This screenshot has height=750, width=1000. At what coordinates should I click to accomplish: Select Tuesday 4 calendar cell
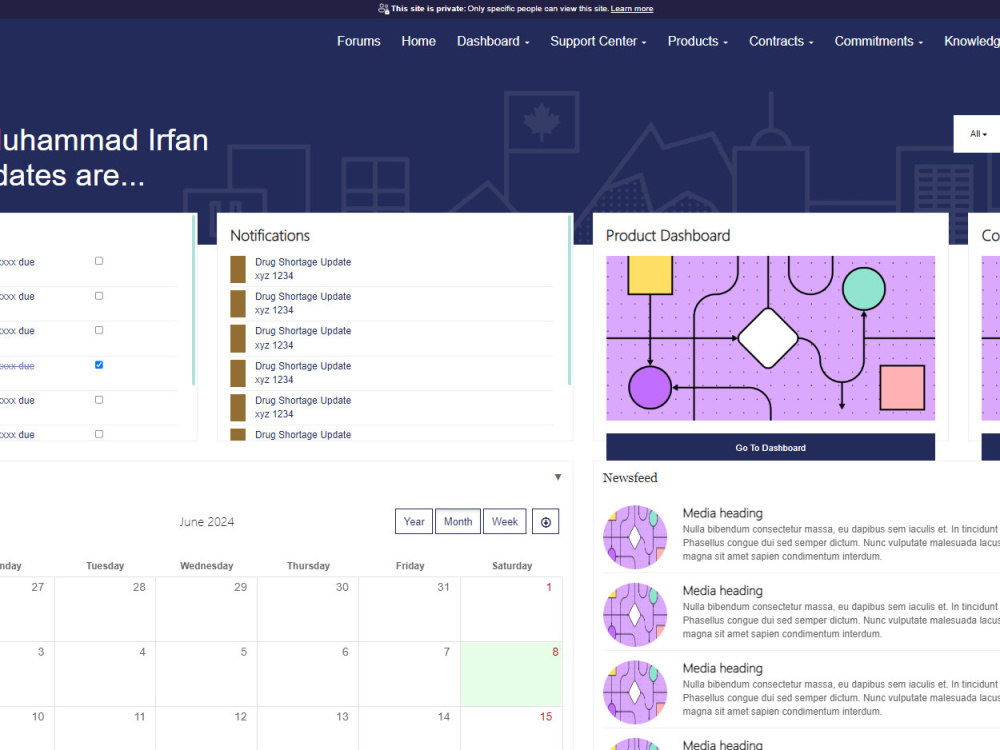(105, 674)
